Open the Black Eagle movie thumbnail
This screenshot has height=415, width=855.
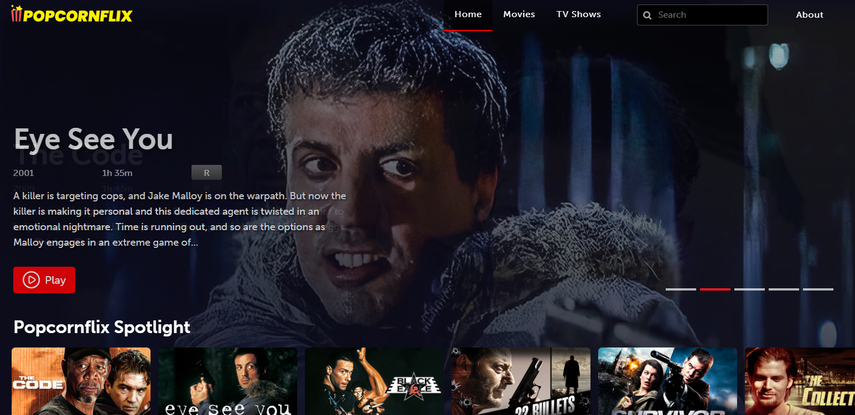point(375,381)
